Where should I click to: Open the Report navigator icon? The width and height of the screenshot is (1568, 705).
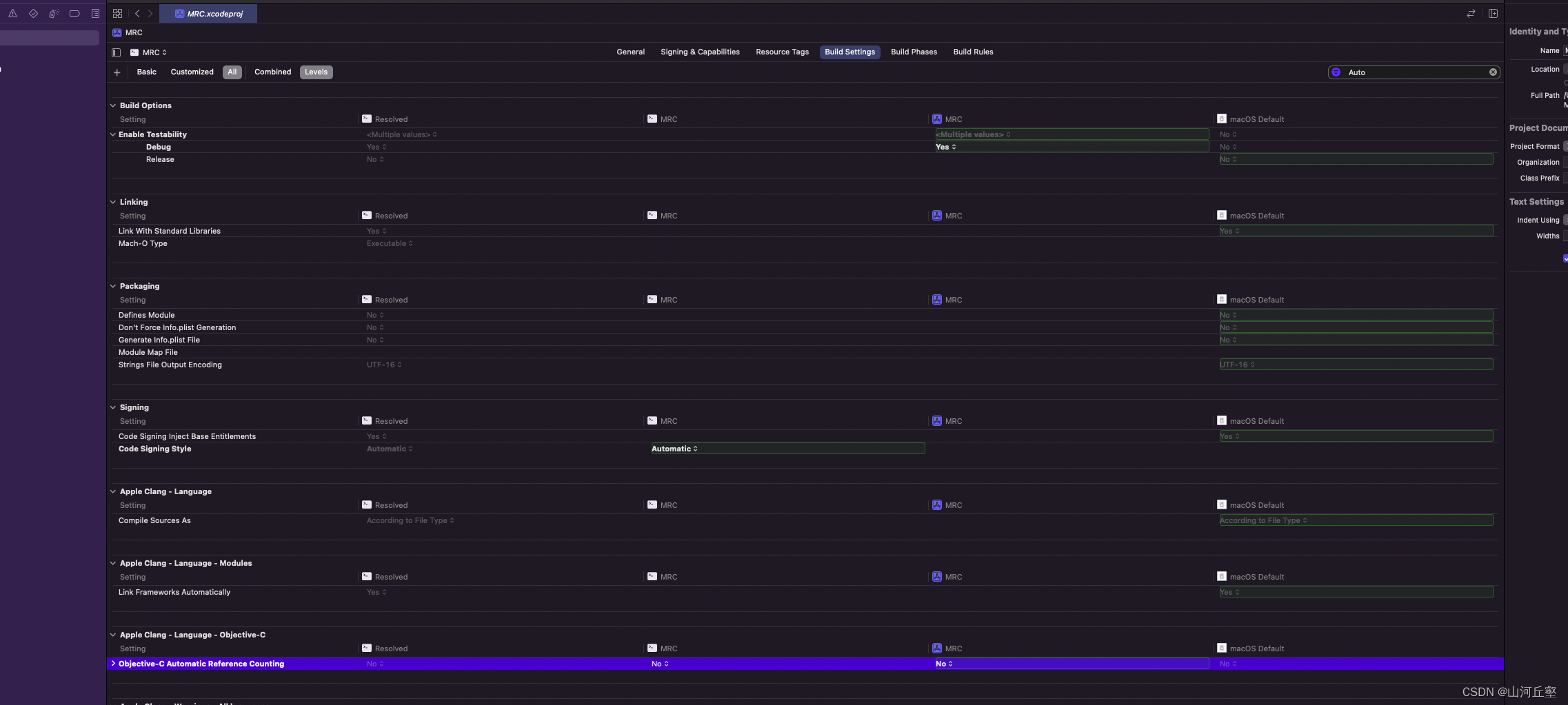click(x=95, y=13)
